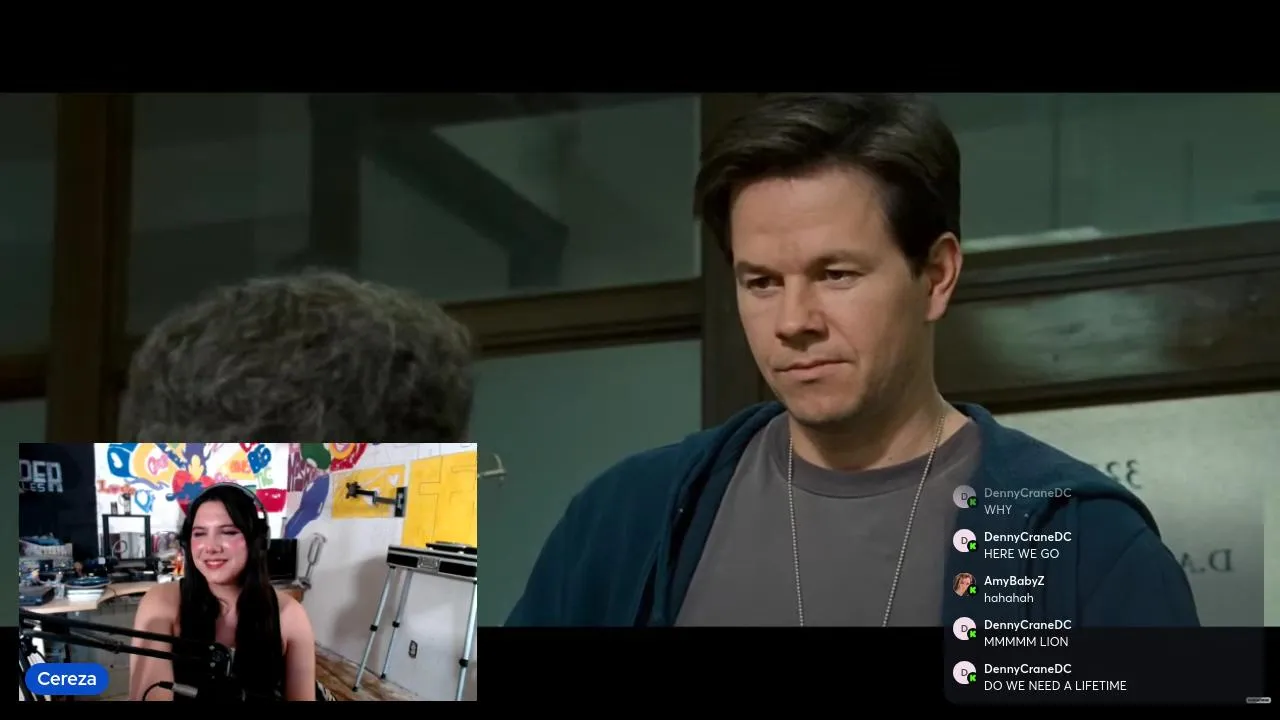Select the message "DO WE NEED A LIFETIME"
The image size is (1280, 720).
click(x=1055, y=686)
